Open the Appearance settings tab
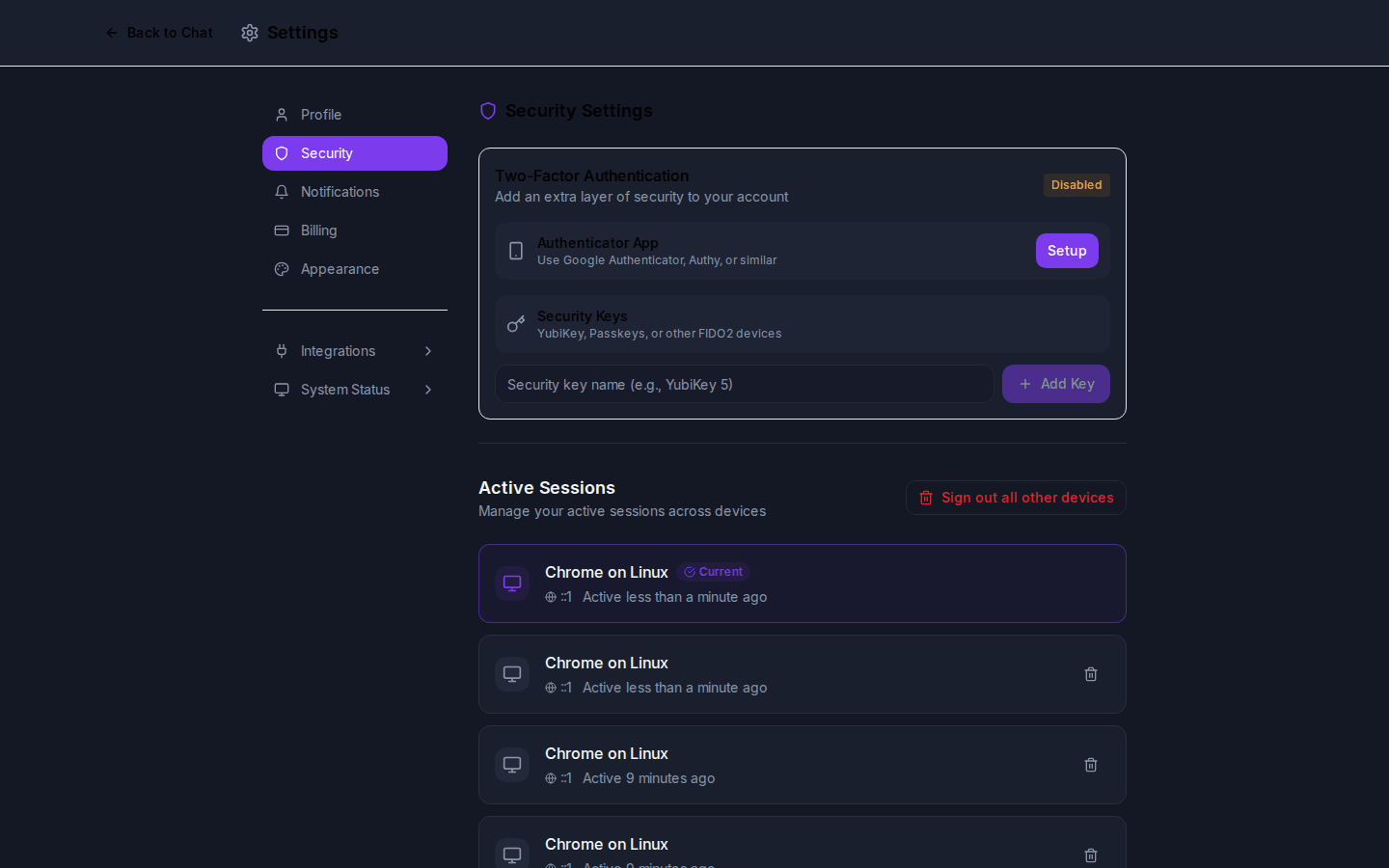The height and width of the screenshot is (868, 1389). click(355, 269)
